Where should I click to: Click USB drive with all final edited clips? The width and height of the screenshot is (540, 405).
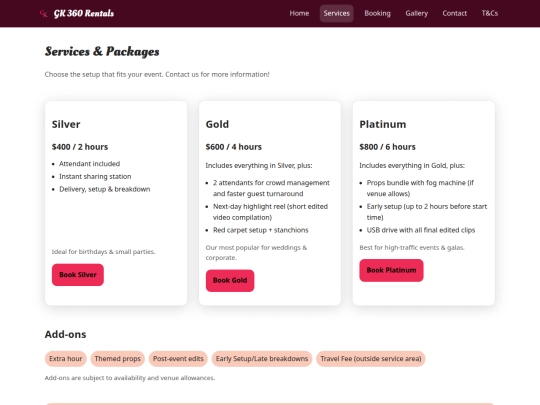421,230
